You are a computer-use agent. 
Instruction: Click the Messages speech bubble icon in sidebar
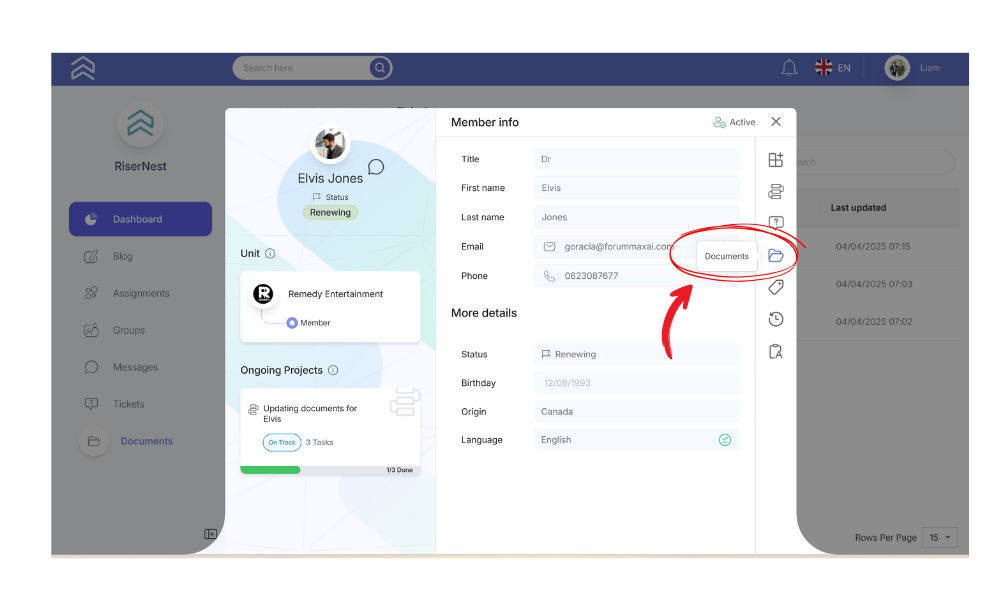[91, 367]
